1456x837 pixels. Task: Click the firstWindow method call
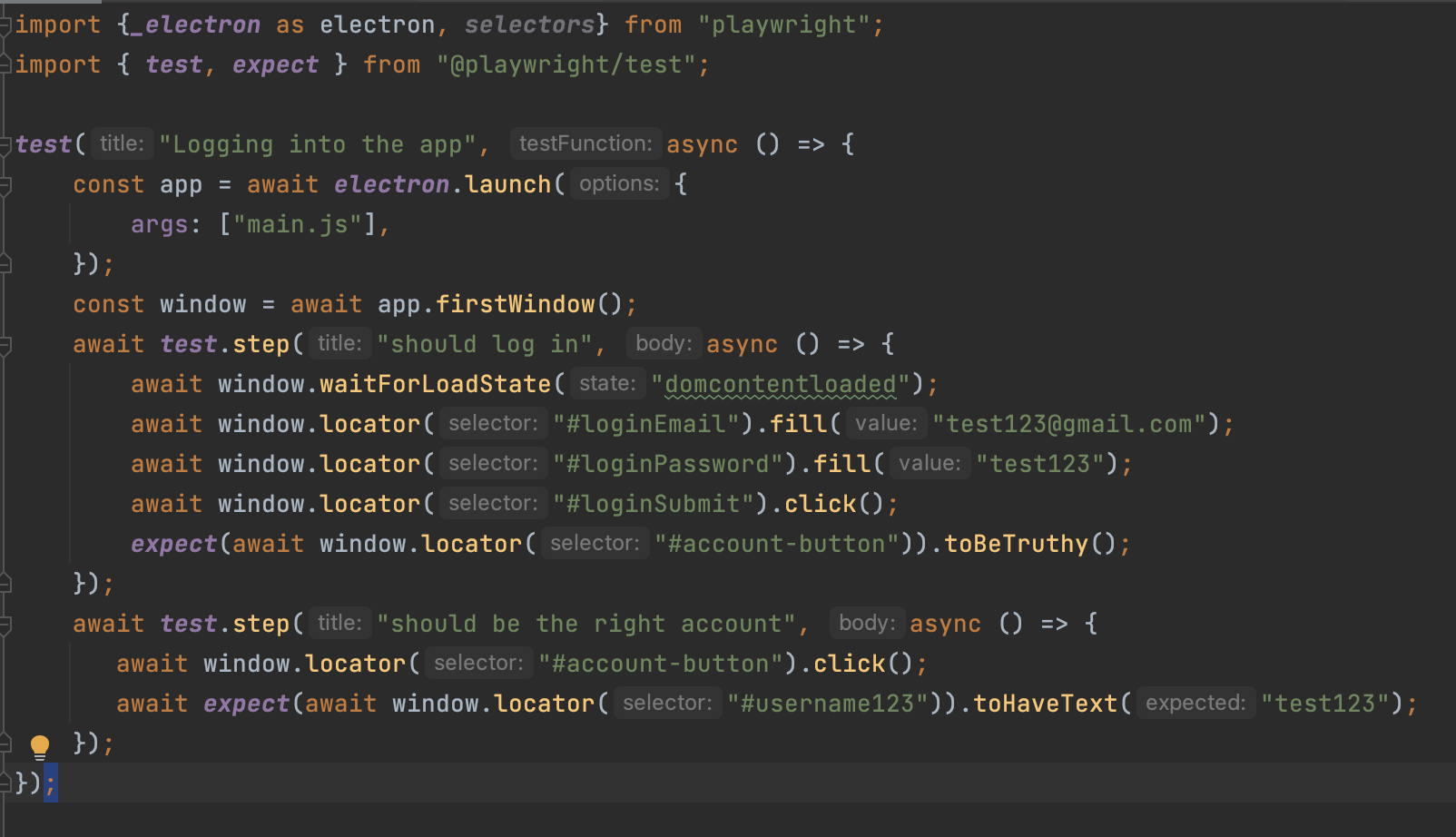[516, 304]
